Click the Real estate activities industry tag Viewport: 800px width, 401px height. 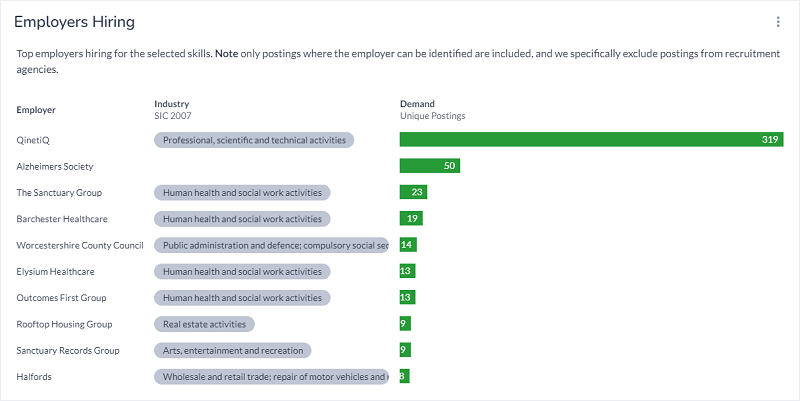pos(205,324)
